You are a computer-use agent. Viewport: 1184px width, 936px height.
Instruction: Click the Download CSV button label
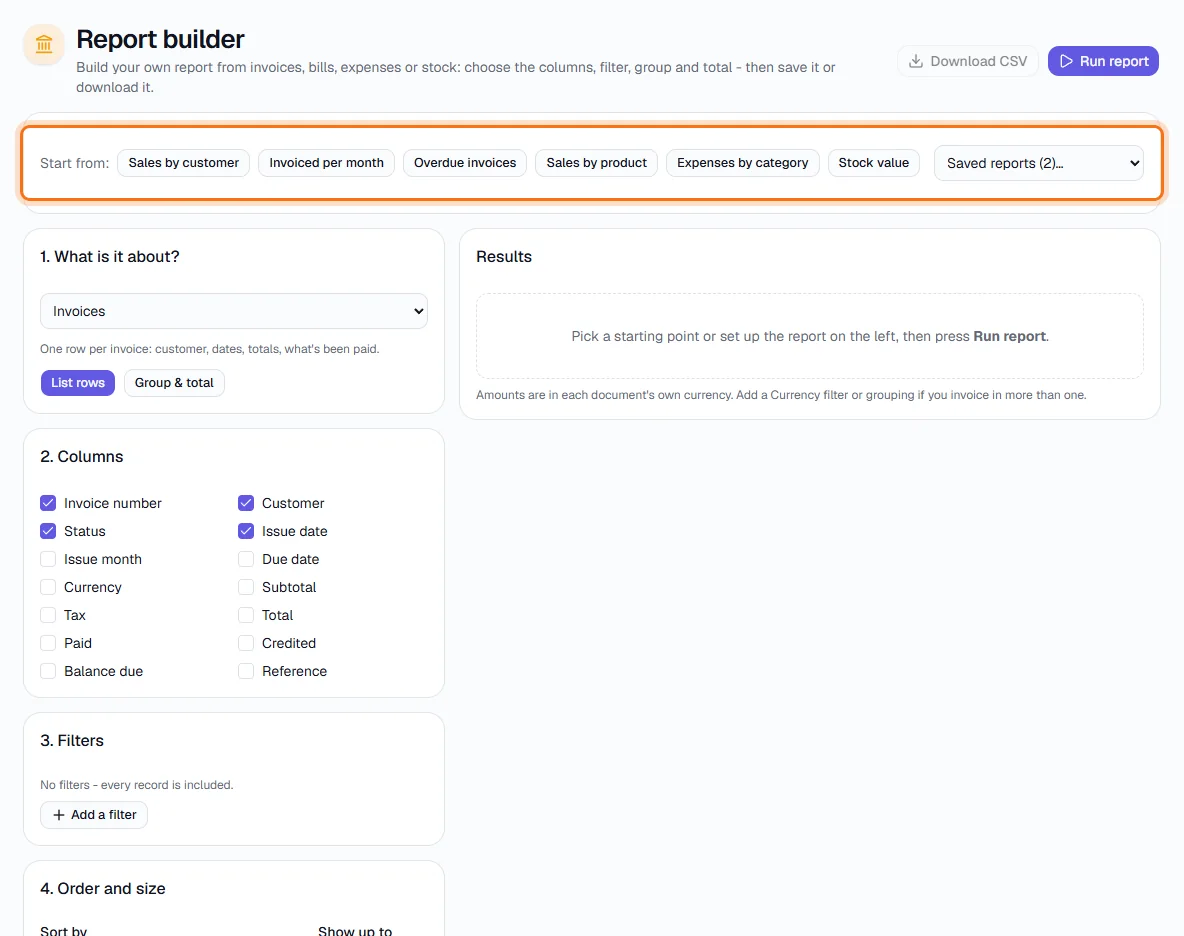click(979, 61)
